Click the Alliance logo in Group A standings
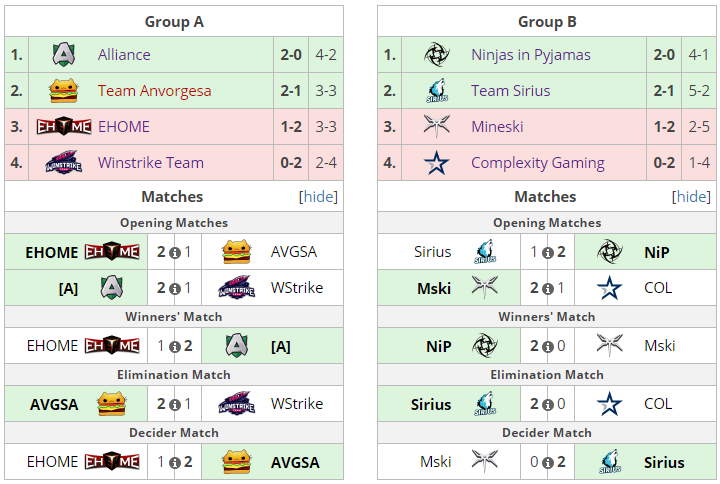 [x=64, y=55]
